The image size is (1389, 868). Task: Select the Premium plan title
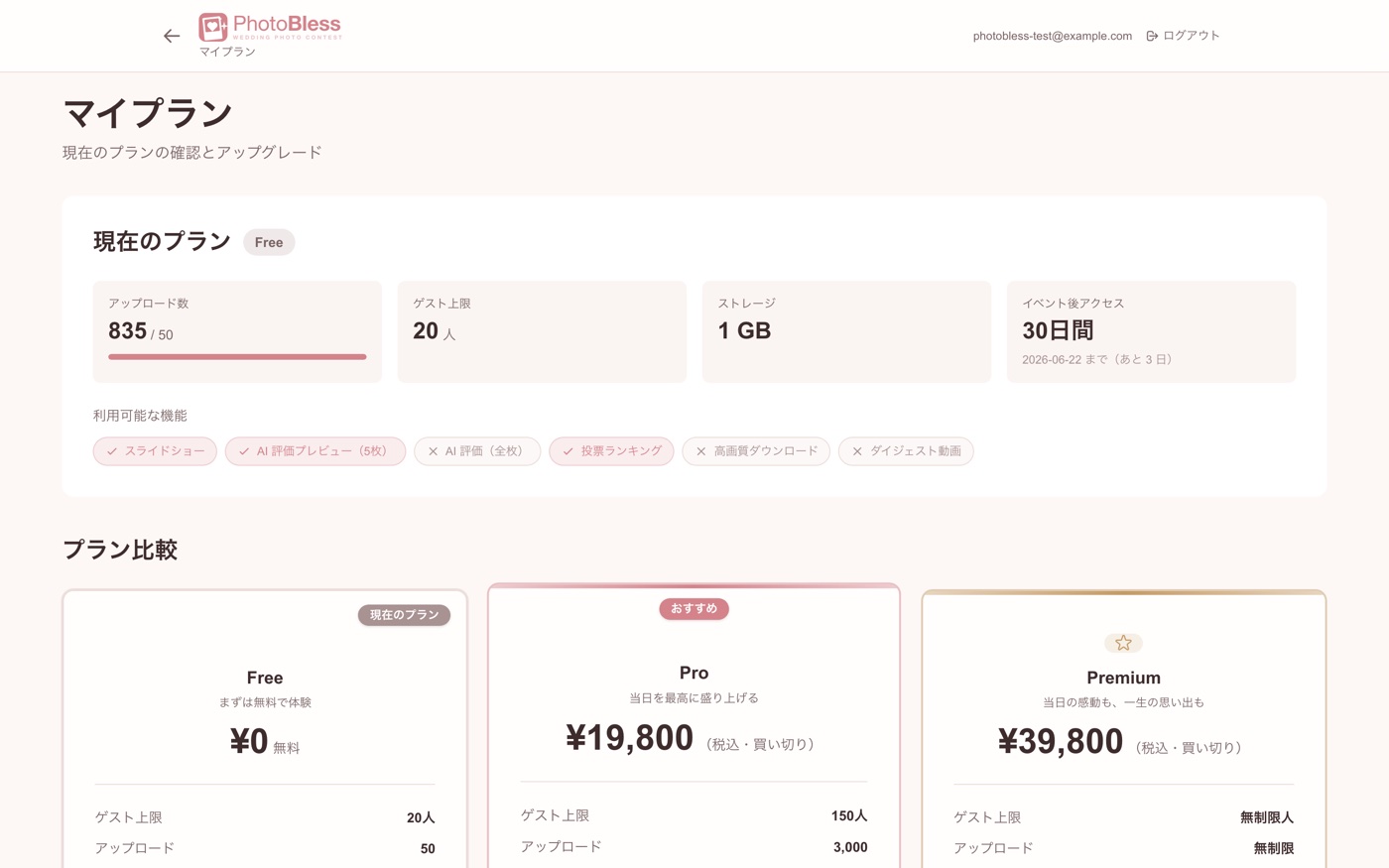(x=1123, y=678)
